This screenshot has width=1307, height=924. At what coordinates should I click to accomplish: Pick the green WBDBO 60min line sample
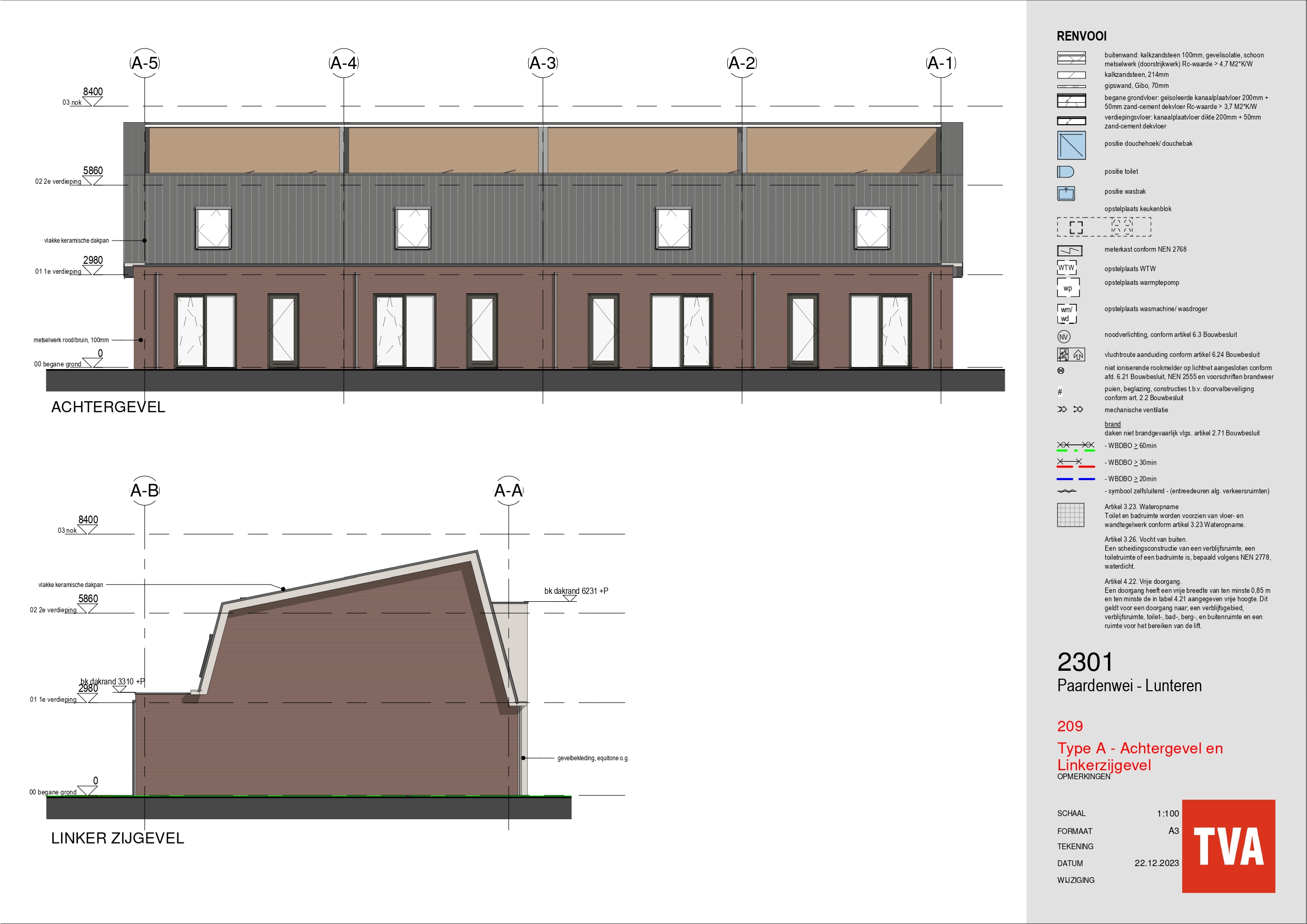tap(1076, 451)
